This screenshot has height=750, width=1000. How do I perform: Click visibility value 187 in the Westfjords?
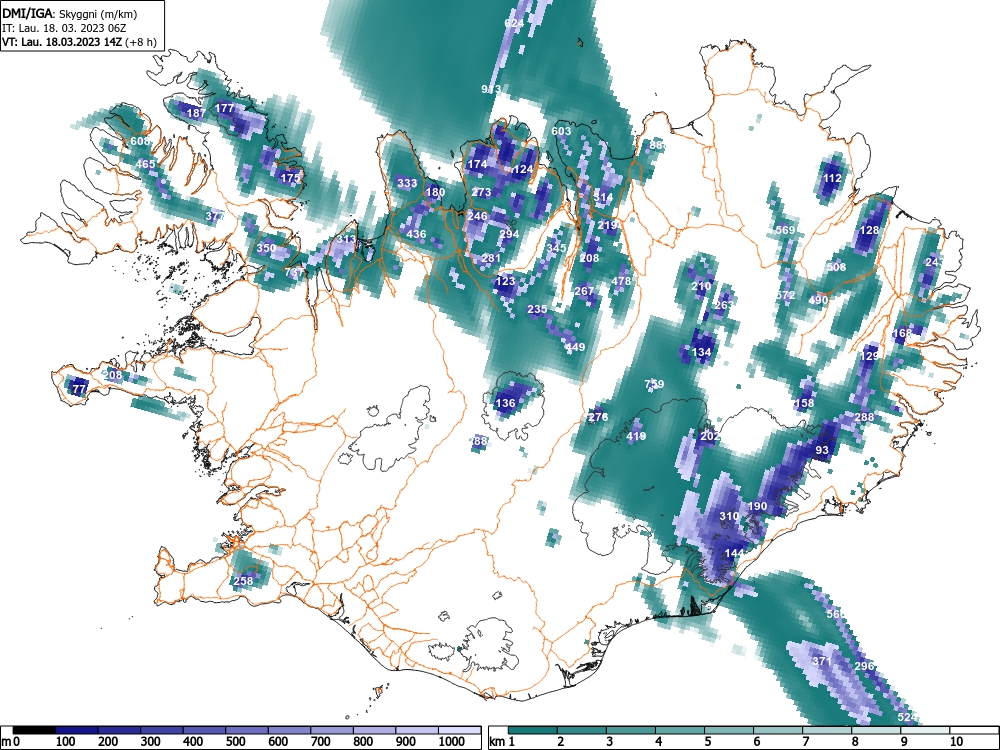tap(196, 113)
